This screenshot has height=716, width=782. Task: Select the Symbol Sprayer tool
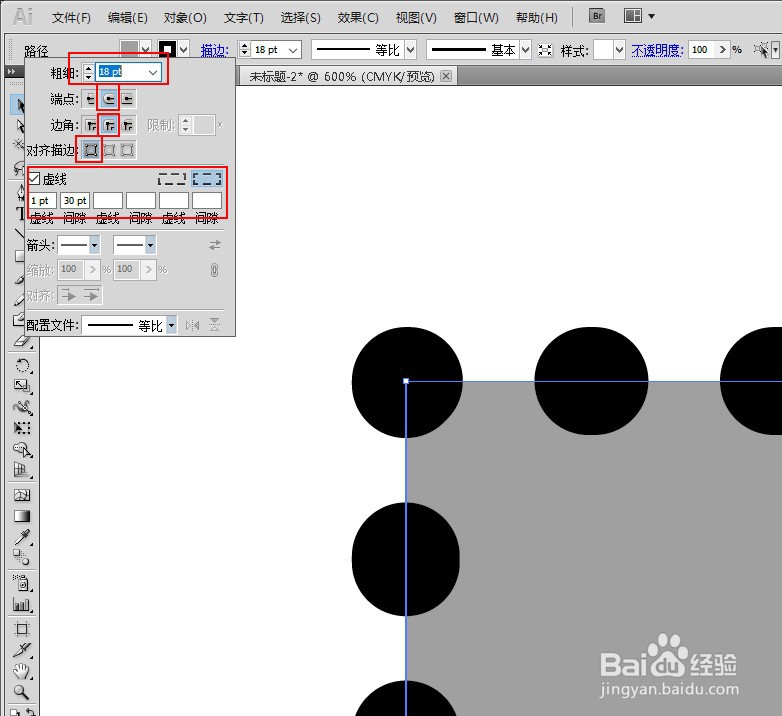click(x=22, y=583)
